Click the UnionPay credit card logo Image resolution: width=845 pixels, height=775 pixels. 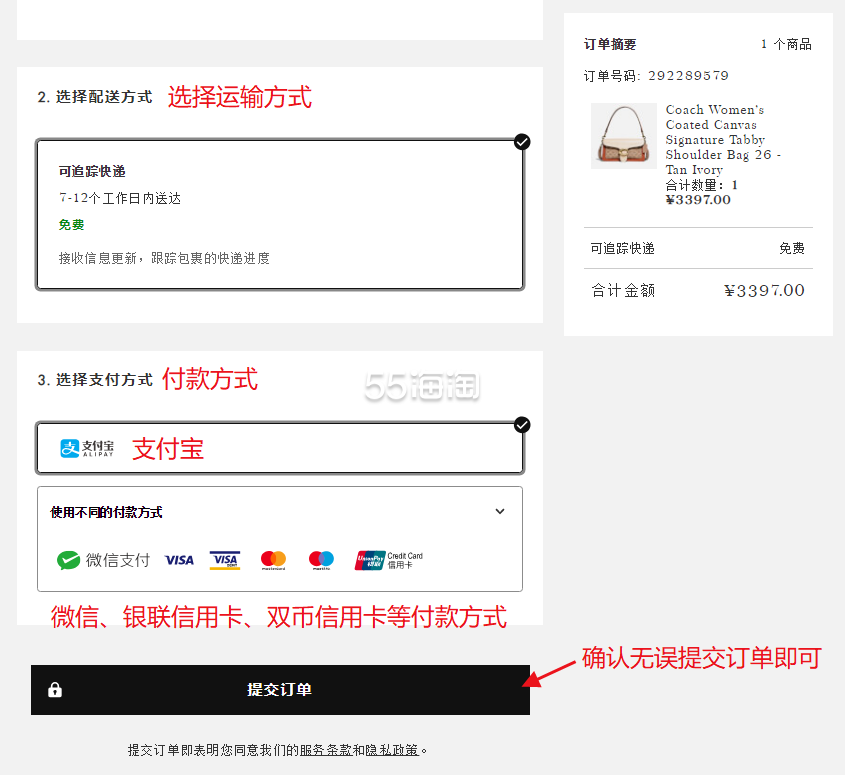[389, 561]
